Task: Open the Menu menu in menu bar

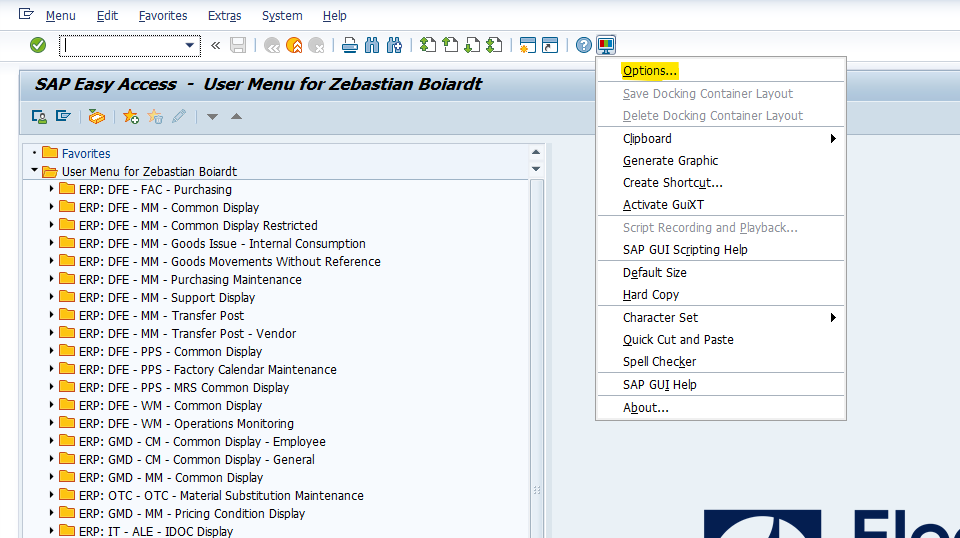Action: (61, 16)
